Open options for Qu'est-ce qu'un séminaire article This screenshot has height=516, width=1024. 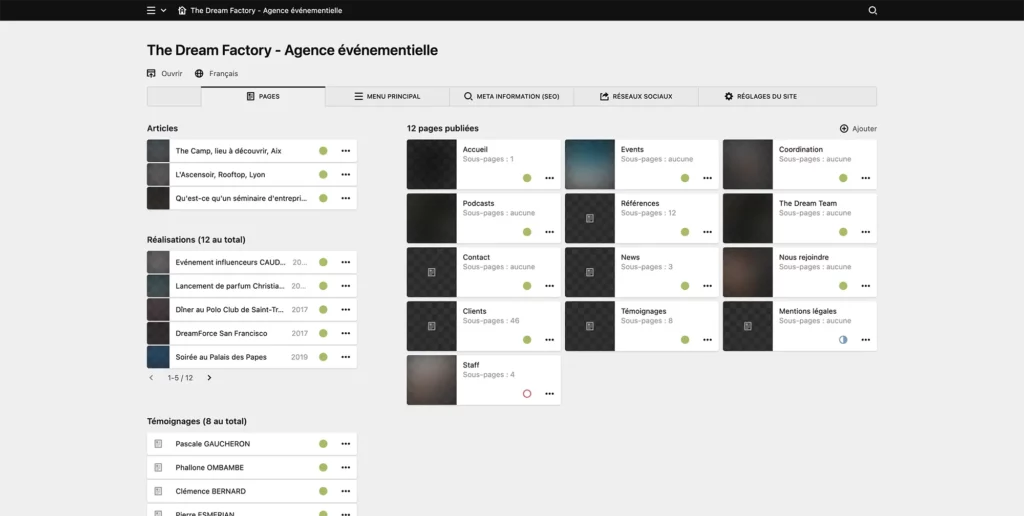(x=345, y=198)
